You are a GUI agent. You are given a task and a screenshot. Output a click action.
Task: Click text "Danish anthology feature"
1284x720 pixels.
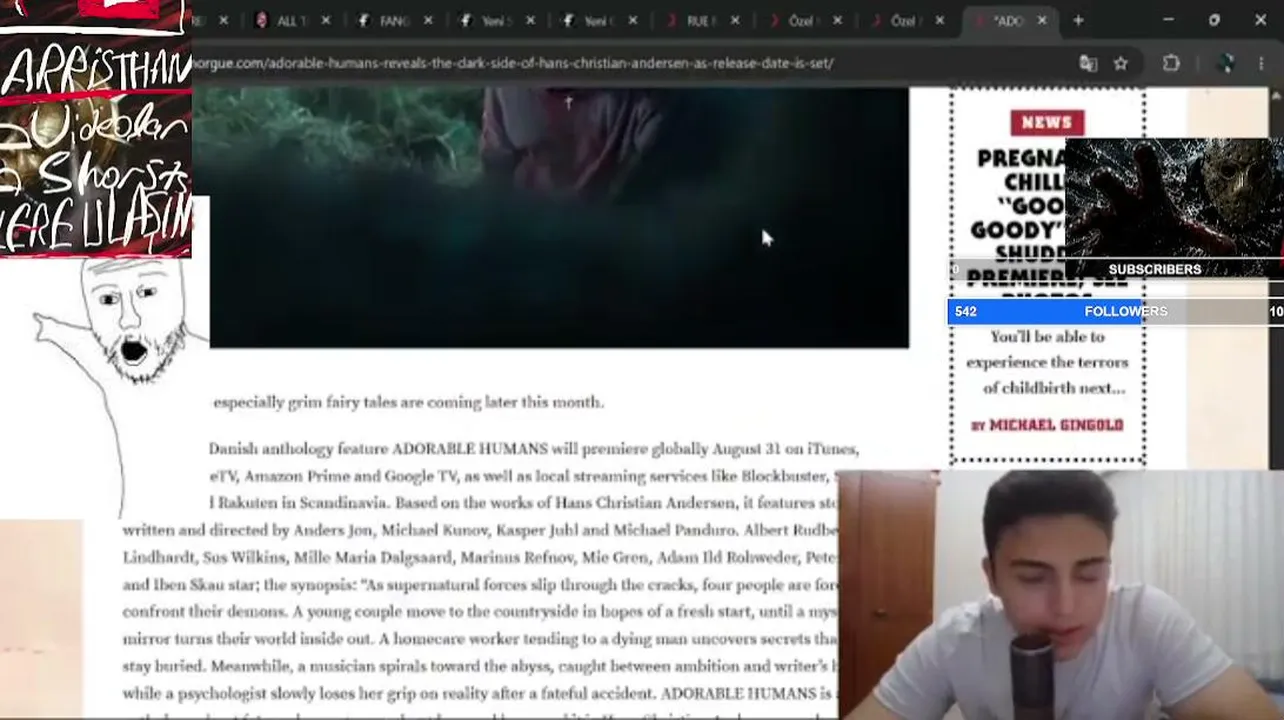(x=298, y=449)
